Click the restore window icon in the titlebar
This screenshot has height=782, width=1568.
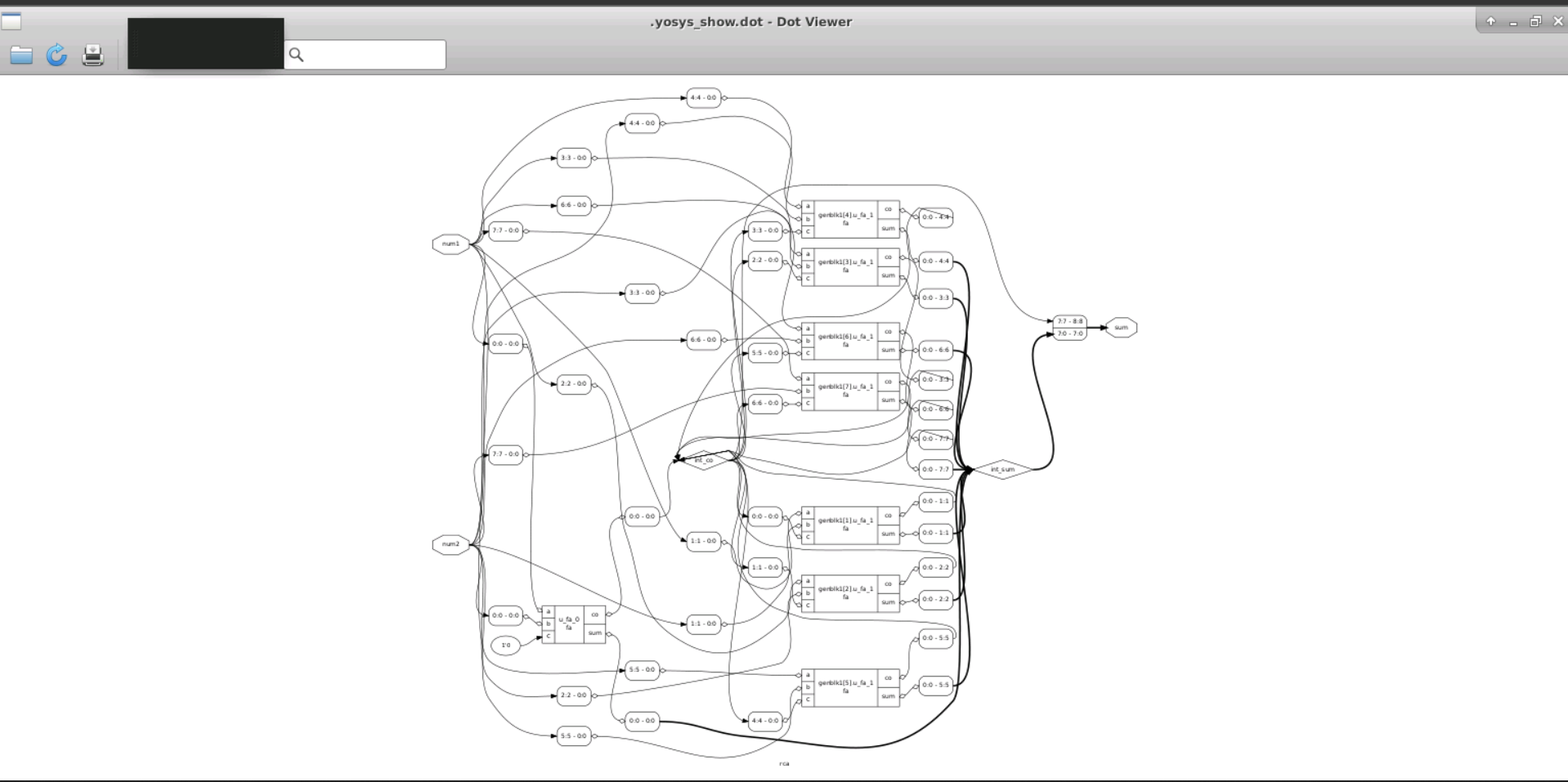click(x=1536, y=20)
